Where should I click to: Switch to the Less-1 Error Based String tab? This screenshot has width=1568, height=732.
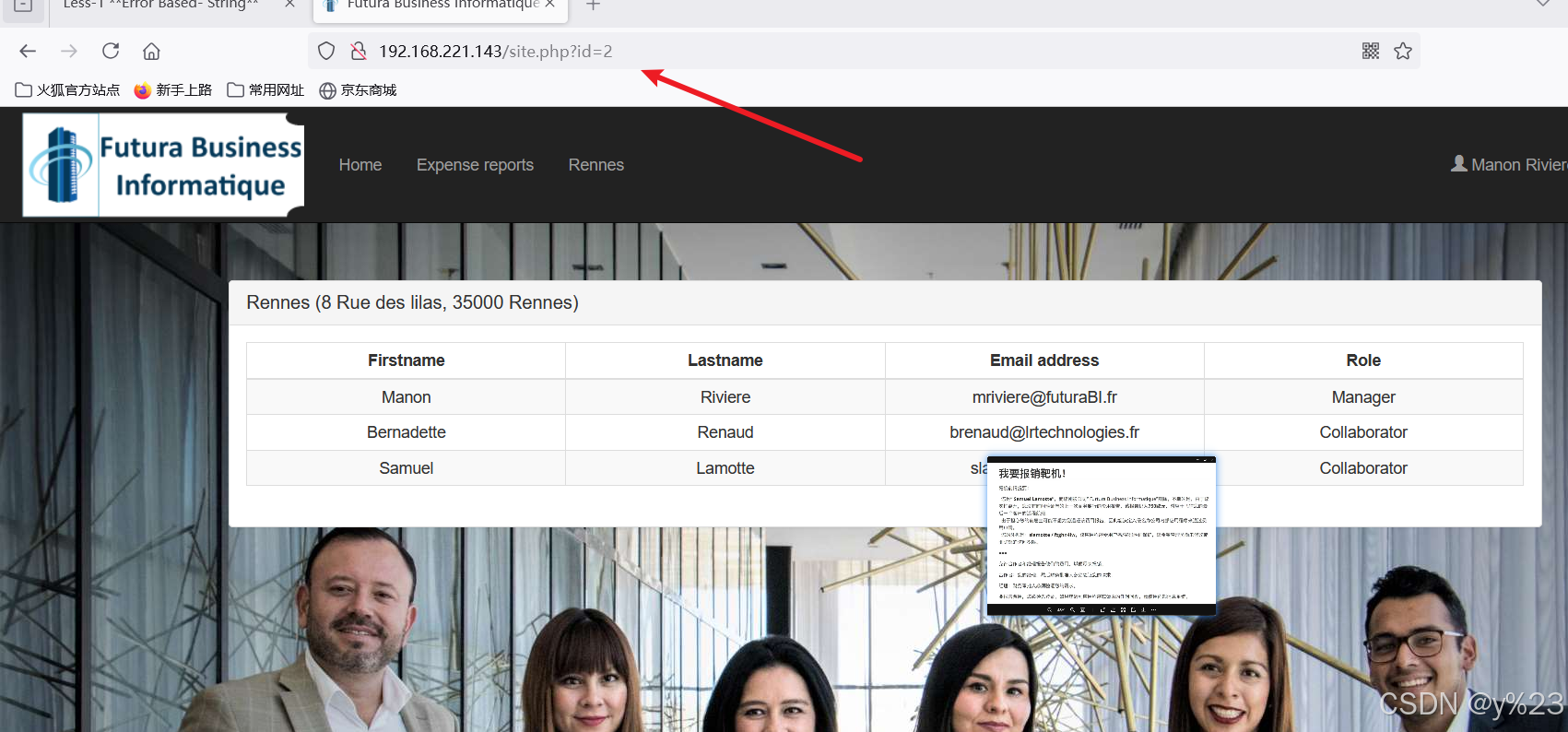[x=161, y=5]
